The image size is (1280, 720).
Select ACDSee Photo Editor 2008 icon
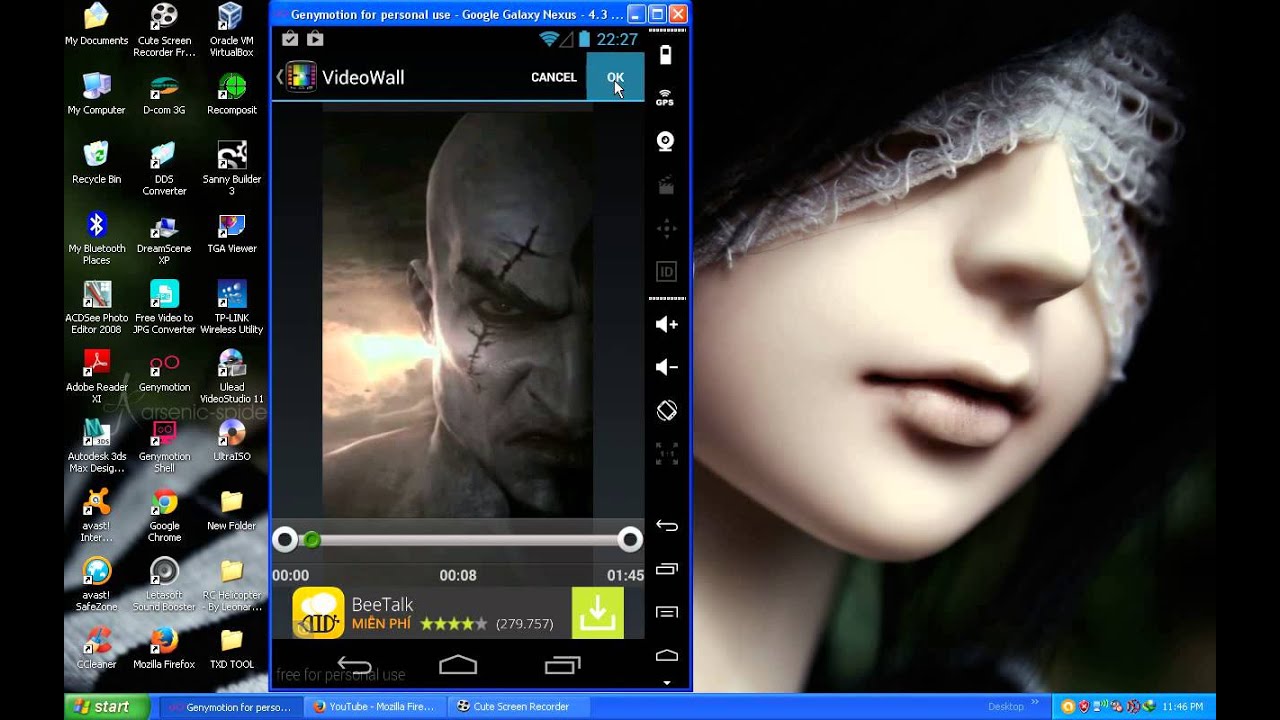pyautogui.click(x=96, y=306)
